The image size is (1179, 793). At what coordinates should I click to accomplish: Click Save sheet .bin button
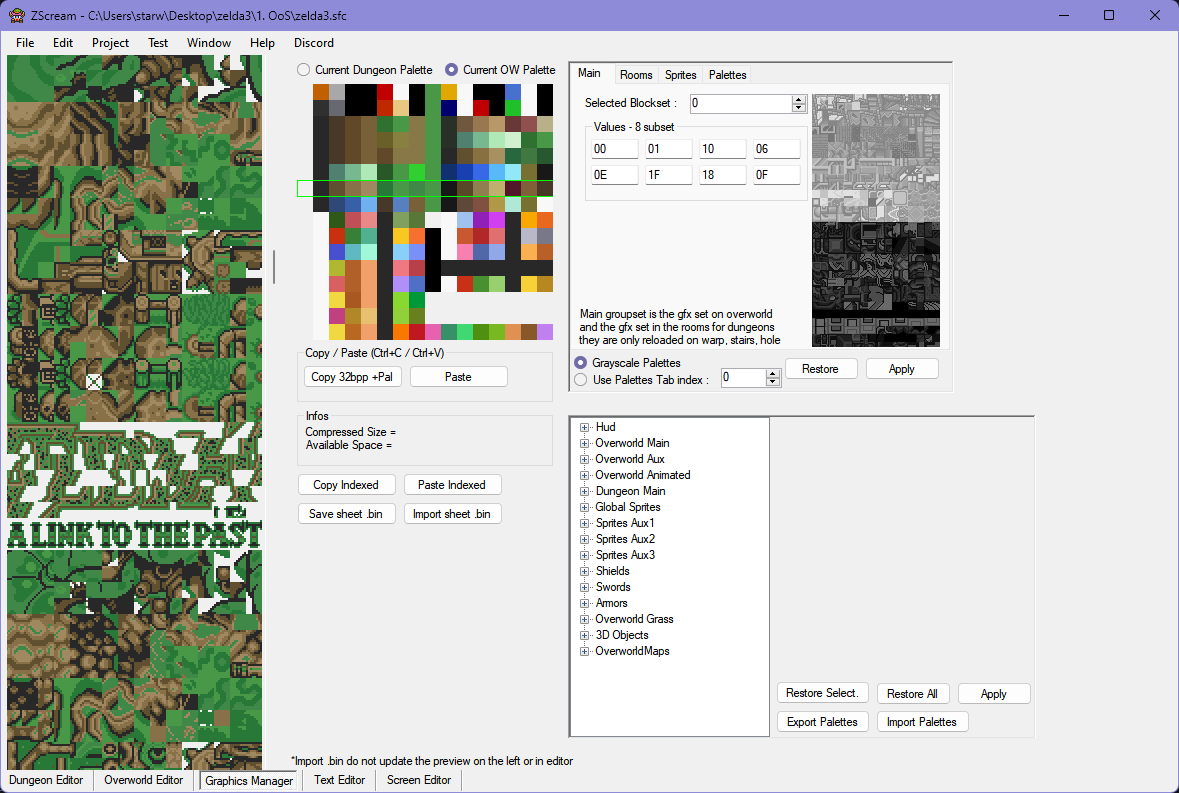point(346,514)
